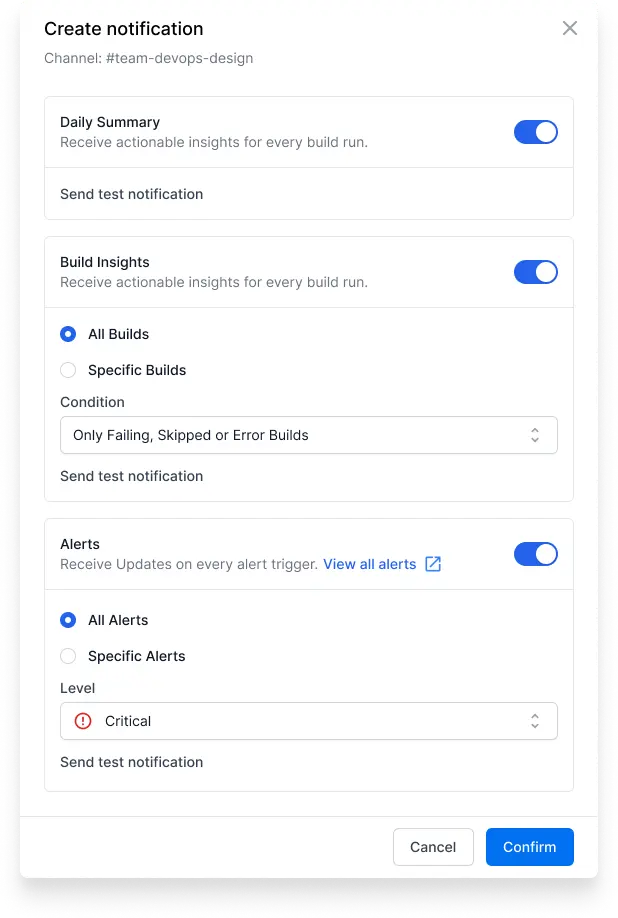The height and width of the screenshot is (918, 618).
Task: Click the Condition dropdown chevron arrows
Action: tap(534, 435)
